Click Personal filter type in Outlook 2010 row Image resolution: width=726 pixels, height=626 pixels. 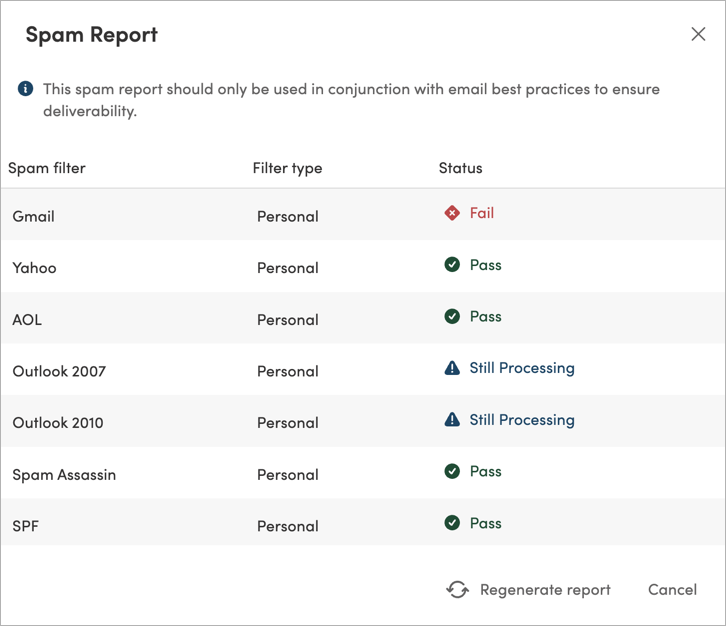pyautogui.click(x=288, y=423)
